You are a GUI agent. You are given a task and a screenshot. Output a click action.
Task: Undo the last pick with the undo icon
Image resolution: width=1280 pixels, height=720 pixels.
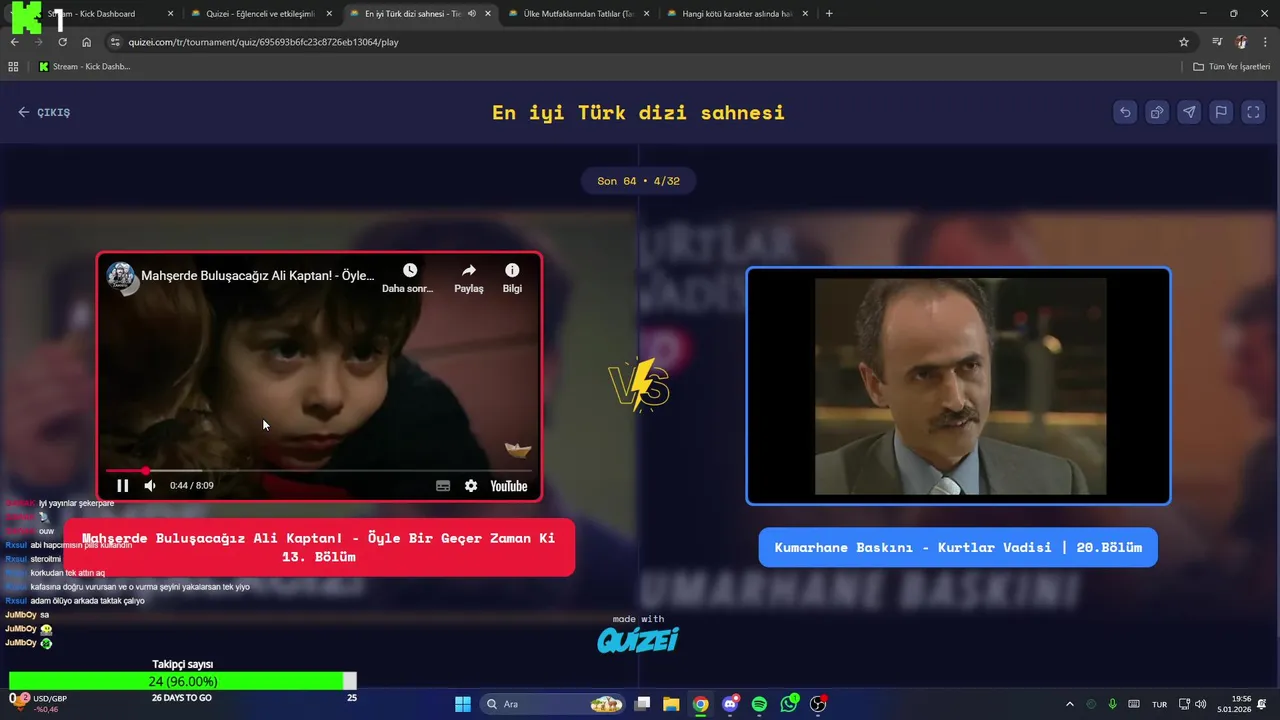click(1125, 112)
